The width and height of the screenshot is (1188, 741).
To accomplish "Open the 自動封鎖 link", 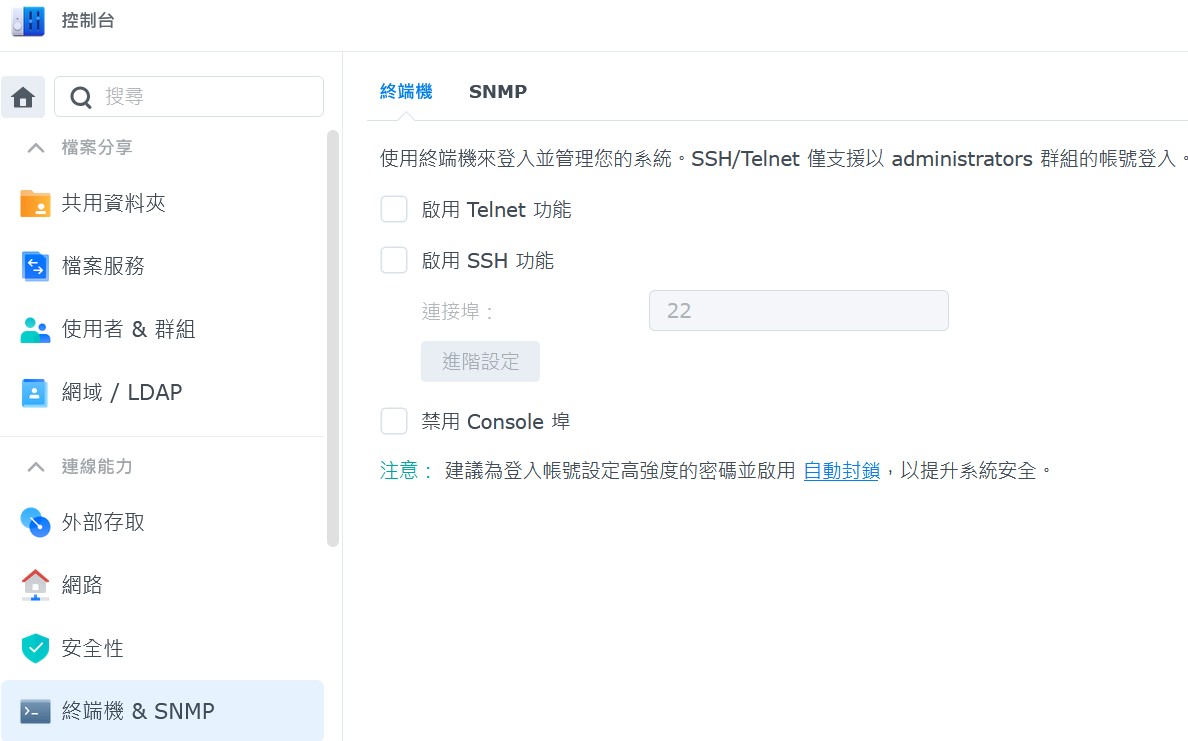I will pos(841,471).
